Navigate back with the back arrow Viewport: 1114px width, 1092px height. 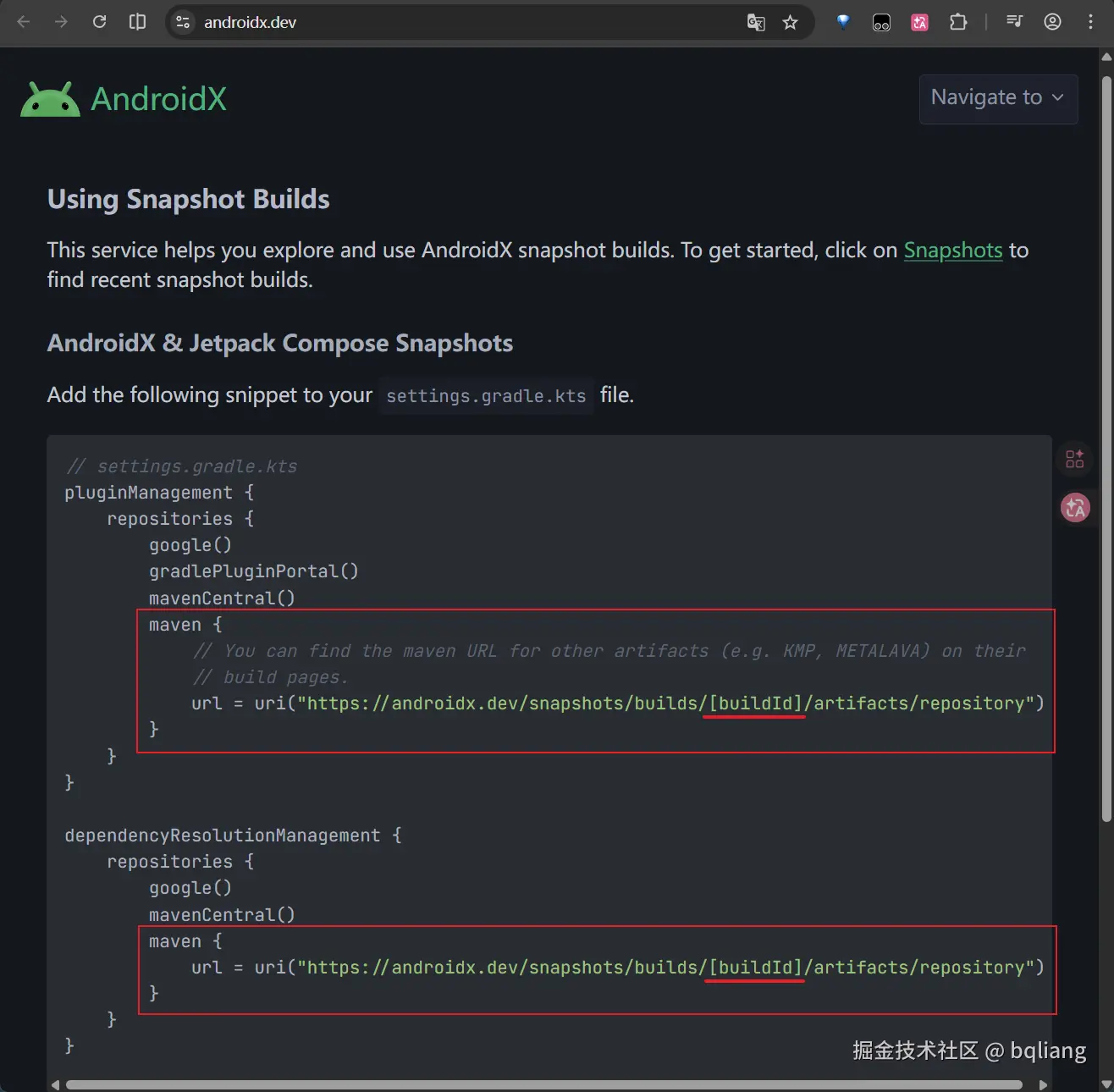[x=24, y=23]
